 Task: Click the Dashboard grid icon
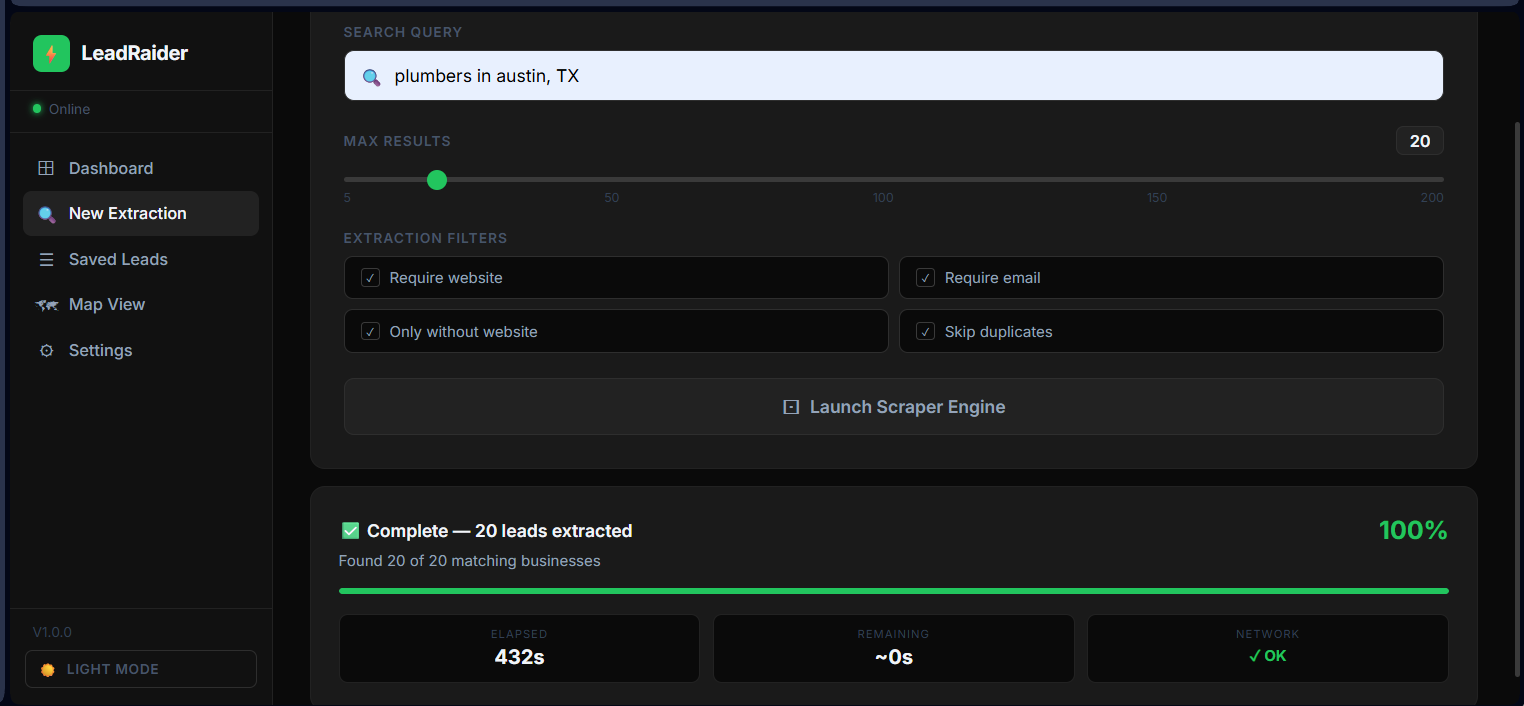(x=46, y=168)
